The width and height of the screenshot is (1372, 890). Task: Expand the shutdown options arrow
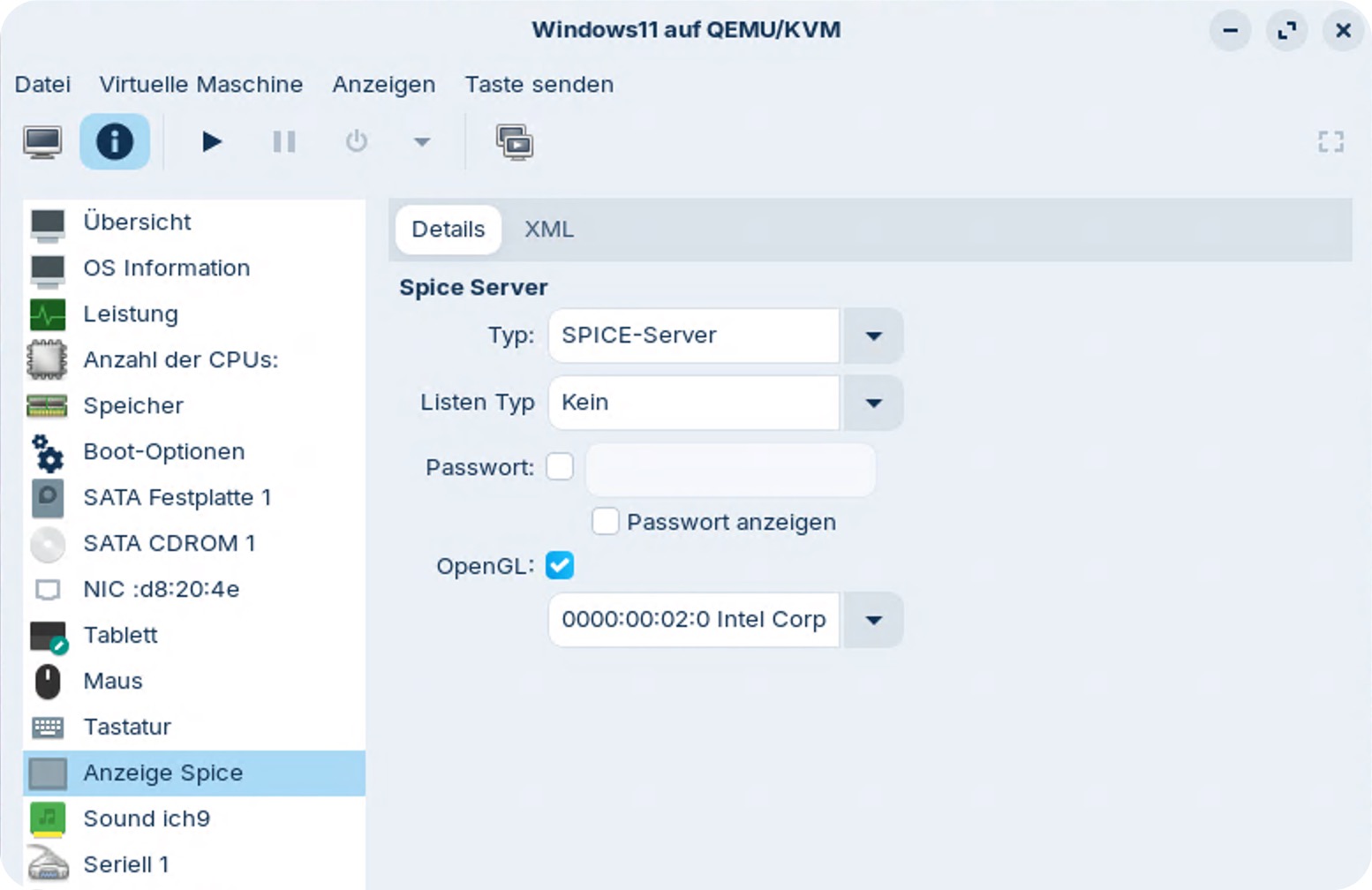[421, 141]
